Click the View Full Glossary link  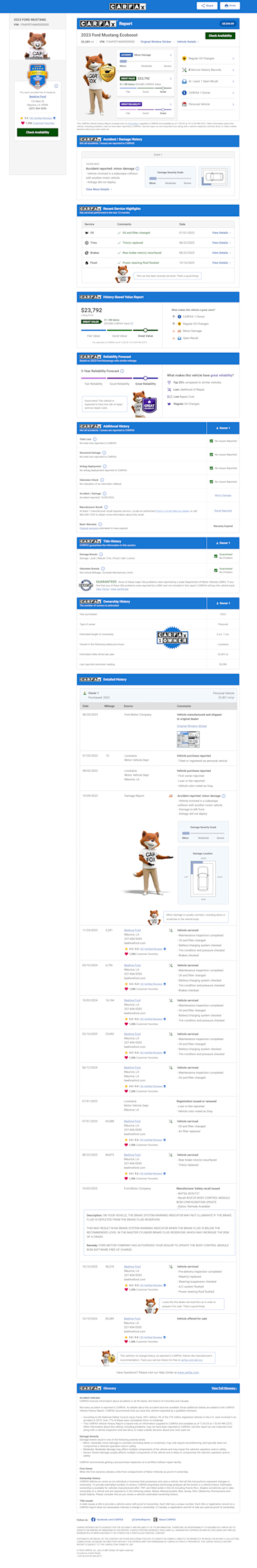click(224, 1388)
